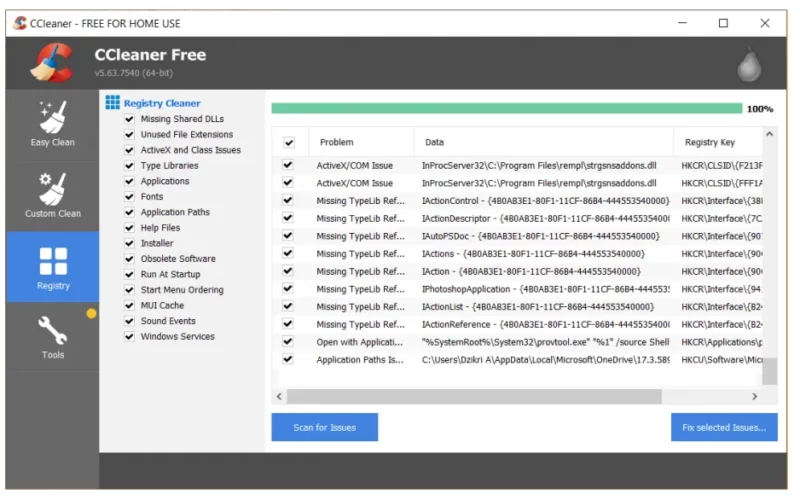Viewport: 800px width, 500px height.
Task: Click the Registry Cleaner grid icon
Action: (112, 103)
